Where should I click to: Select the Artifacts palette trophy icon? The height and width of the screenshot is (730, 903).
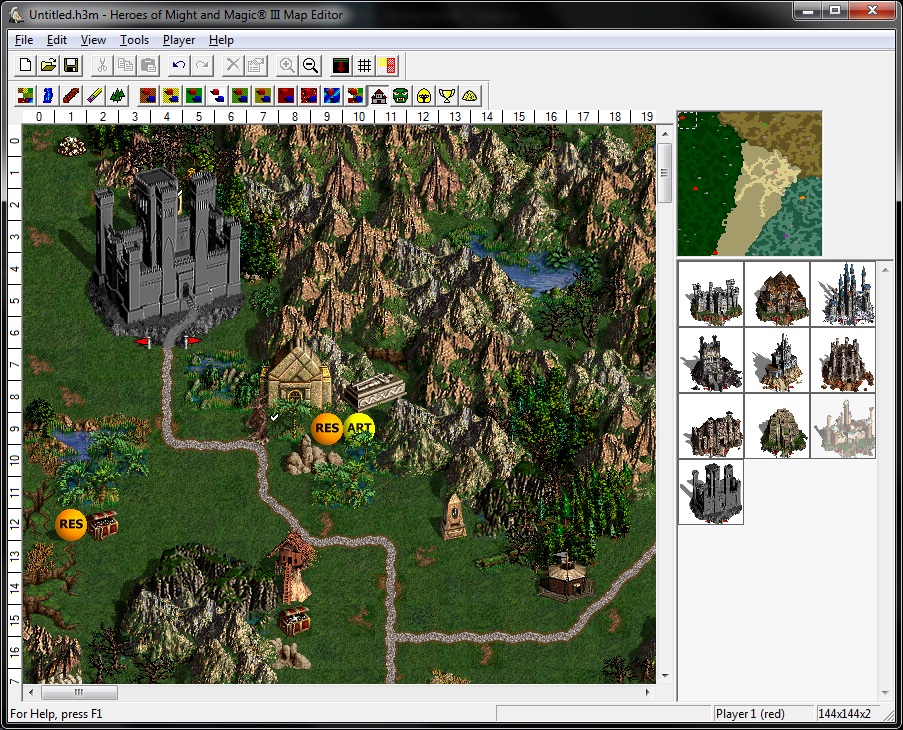click(x=447, y=96)
